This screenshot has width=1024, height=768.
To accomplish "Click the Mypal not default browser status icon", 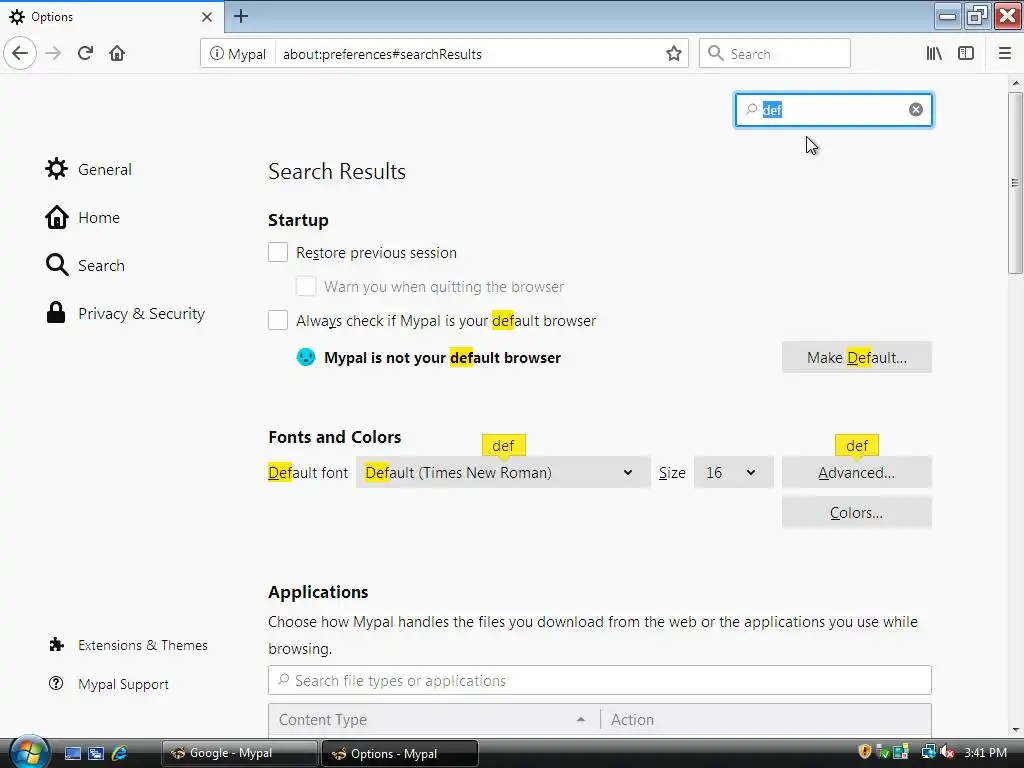I will coord(306,357).
